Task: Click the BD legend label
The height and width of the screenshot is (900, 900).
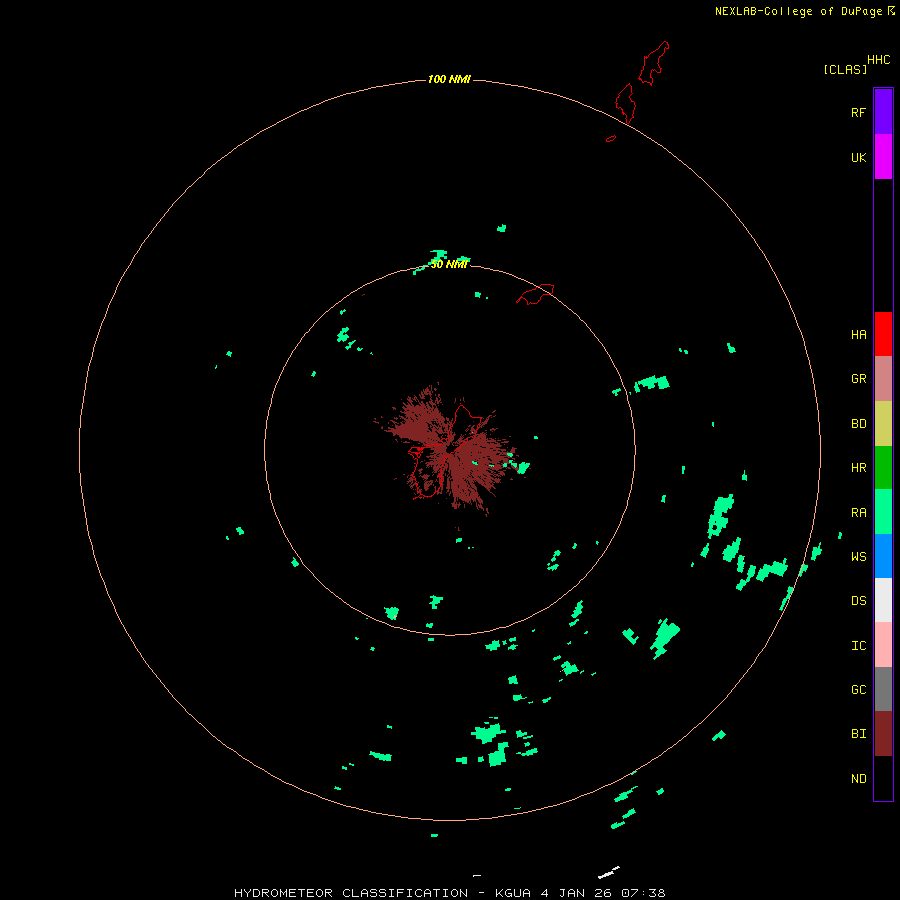Action: click(x=858, y=424)
